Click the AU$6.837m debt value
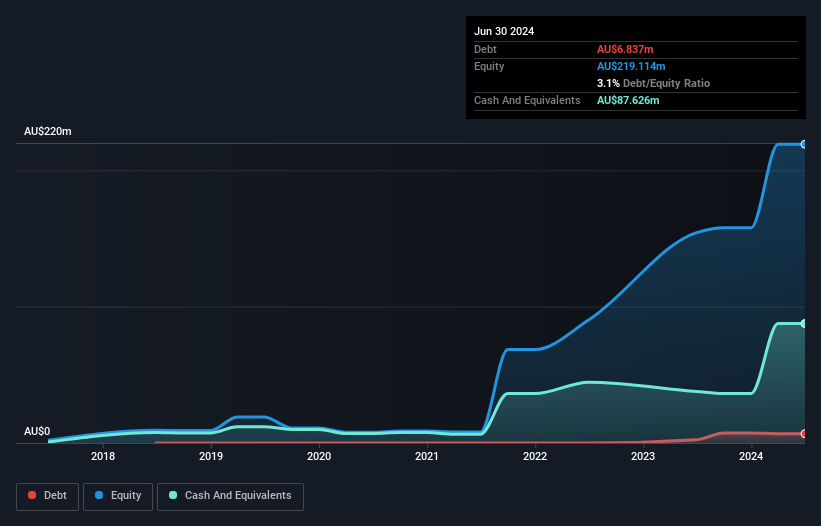 tap(625, 49)
